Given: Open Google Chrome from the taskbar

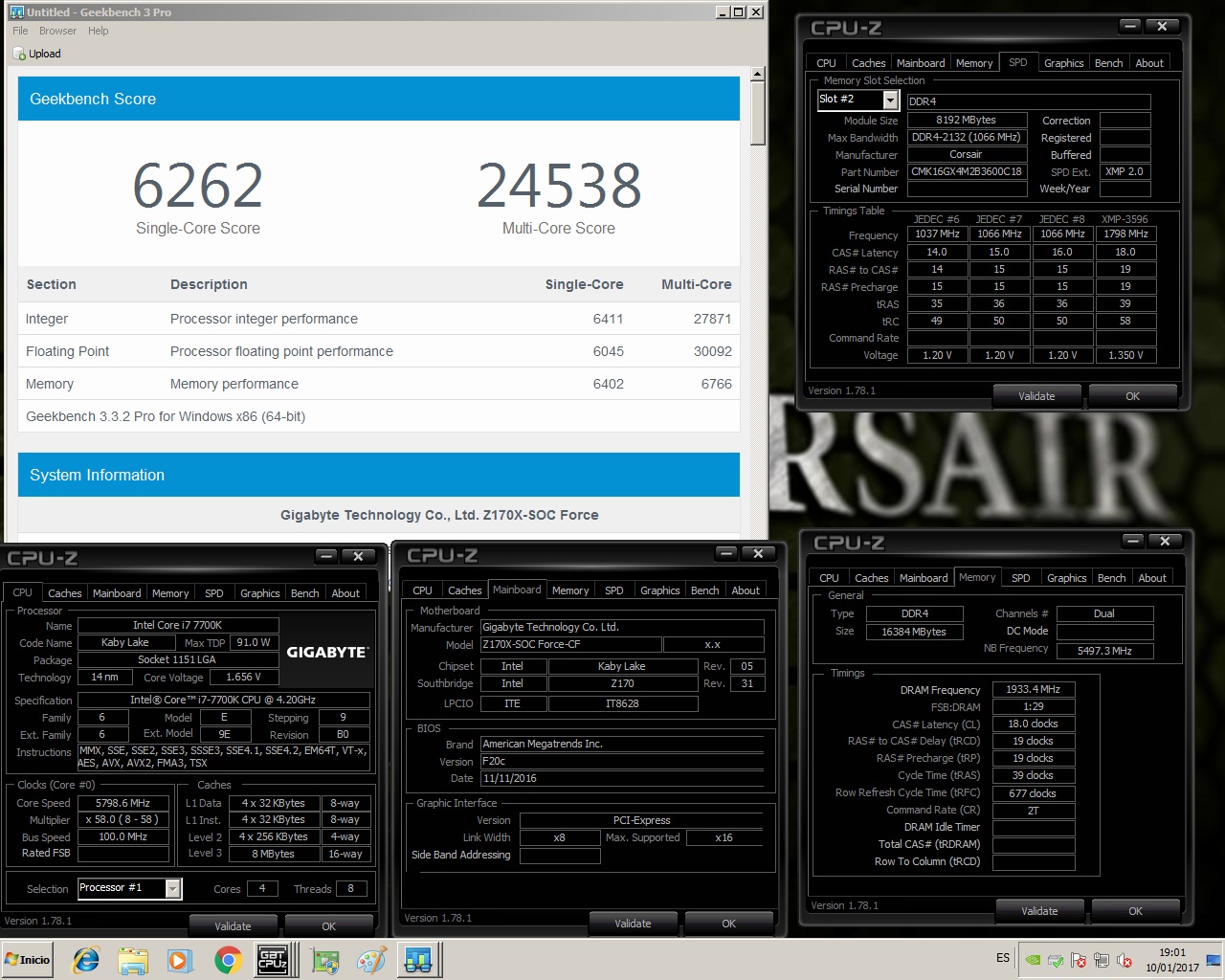Looking at the screenshot, I should point(227,959).
